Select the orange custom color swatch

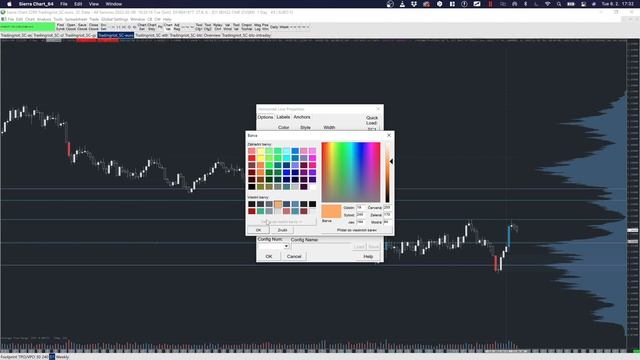coord(278,204)
